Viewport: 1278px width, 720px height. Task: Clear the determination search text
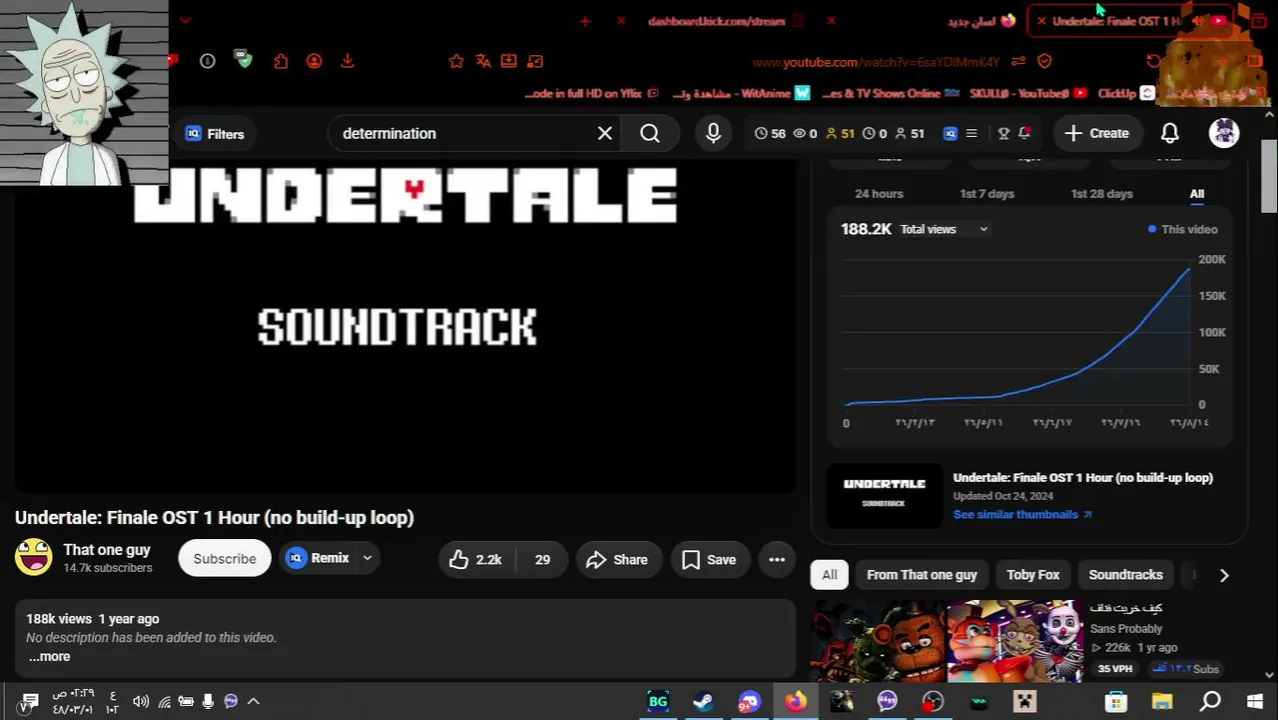[605, 133]
